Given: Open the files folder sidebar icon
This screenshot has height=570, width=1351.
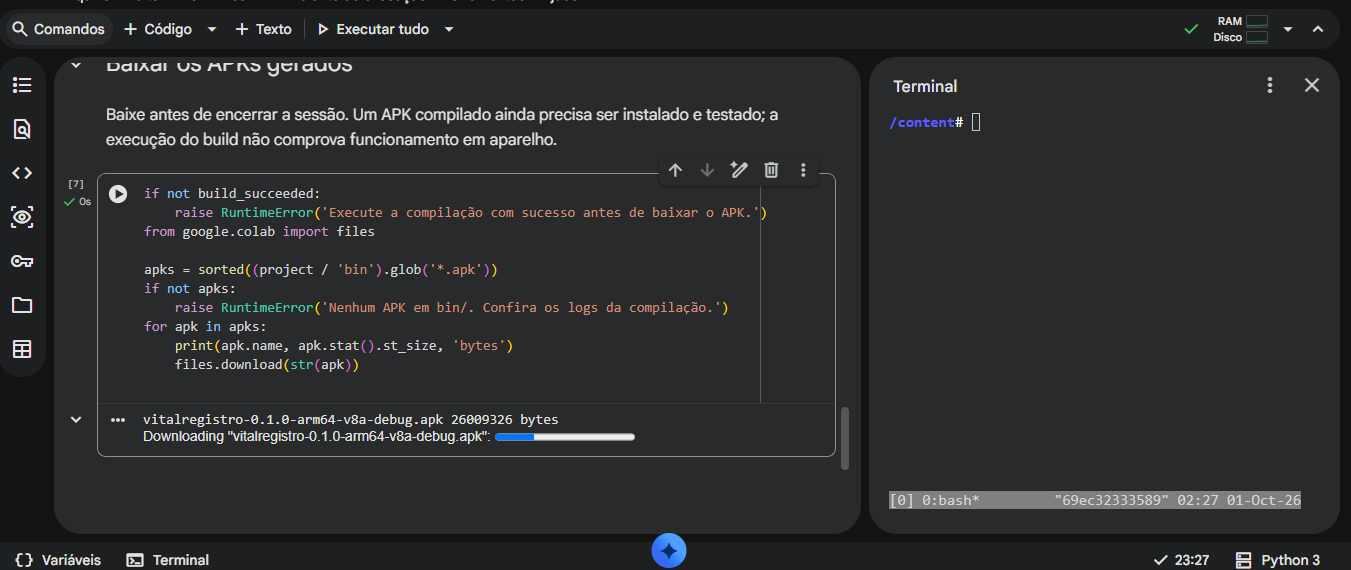Looking at the screenshot, I should tap(22, 305).
